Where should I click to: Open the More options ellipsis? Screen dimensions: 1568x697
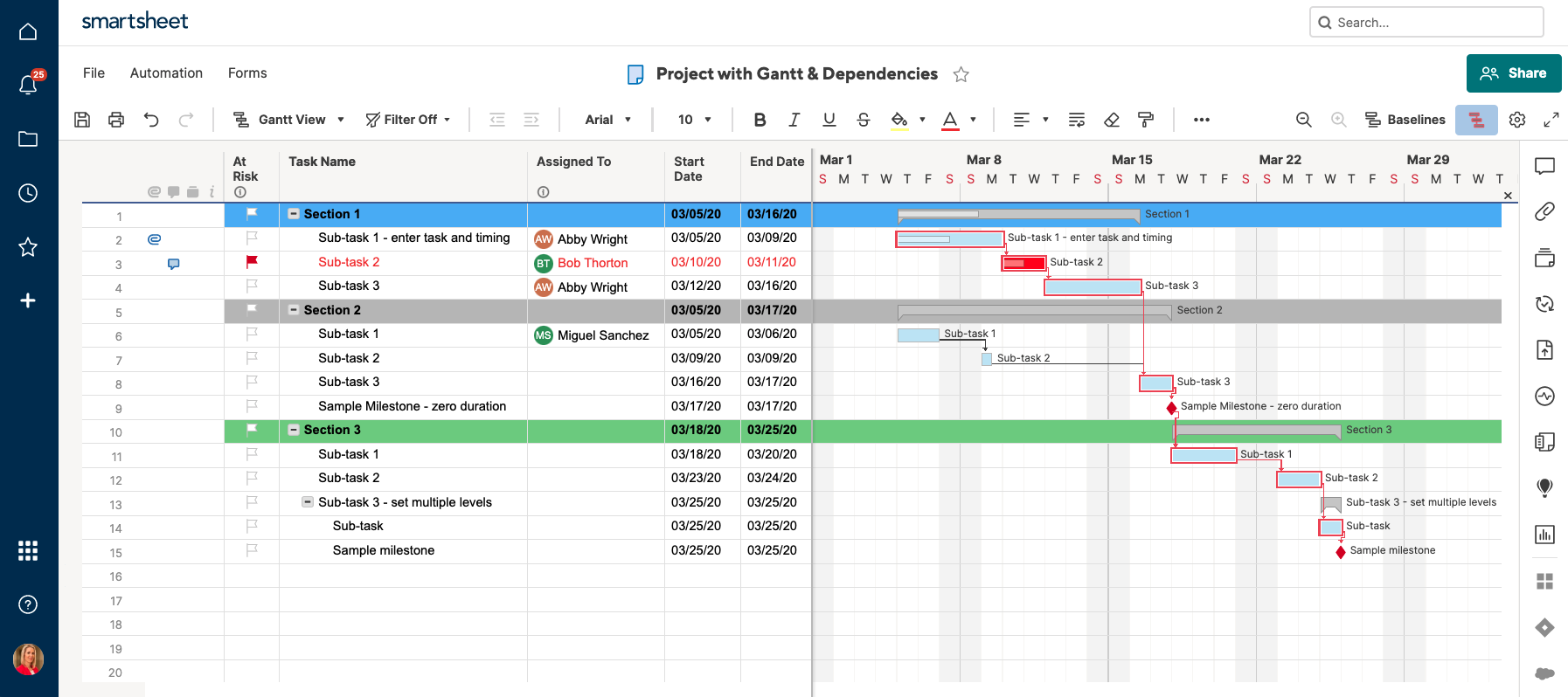(1202, 120)
